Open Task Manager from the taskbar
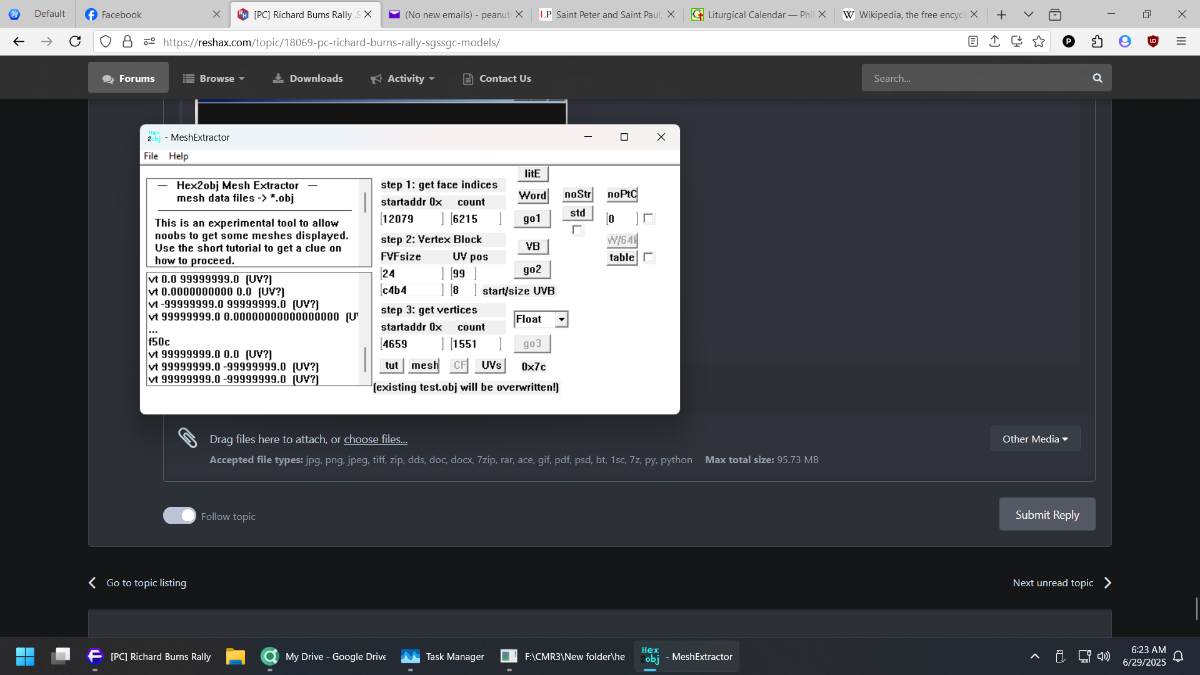The width and height of the screenshot is (1200, 675). tap(442, 656)
